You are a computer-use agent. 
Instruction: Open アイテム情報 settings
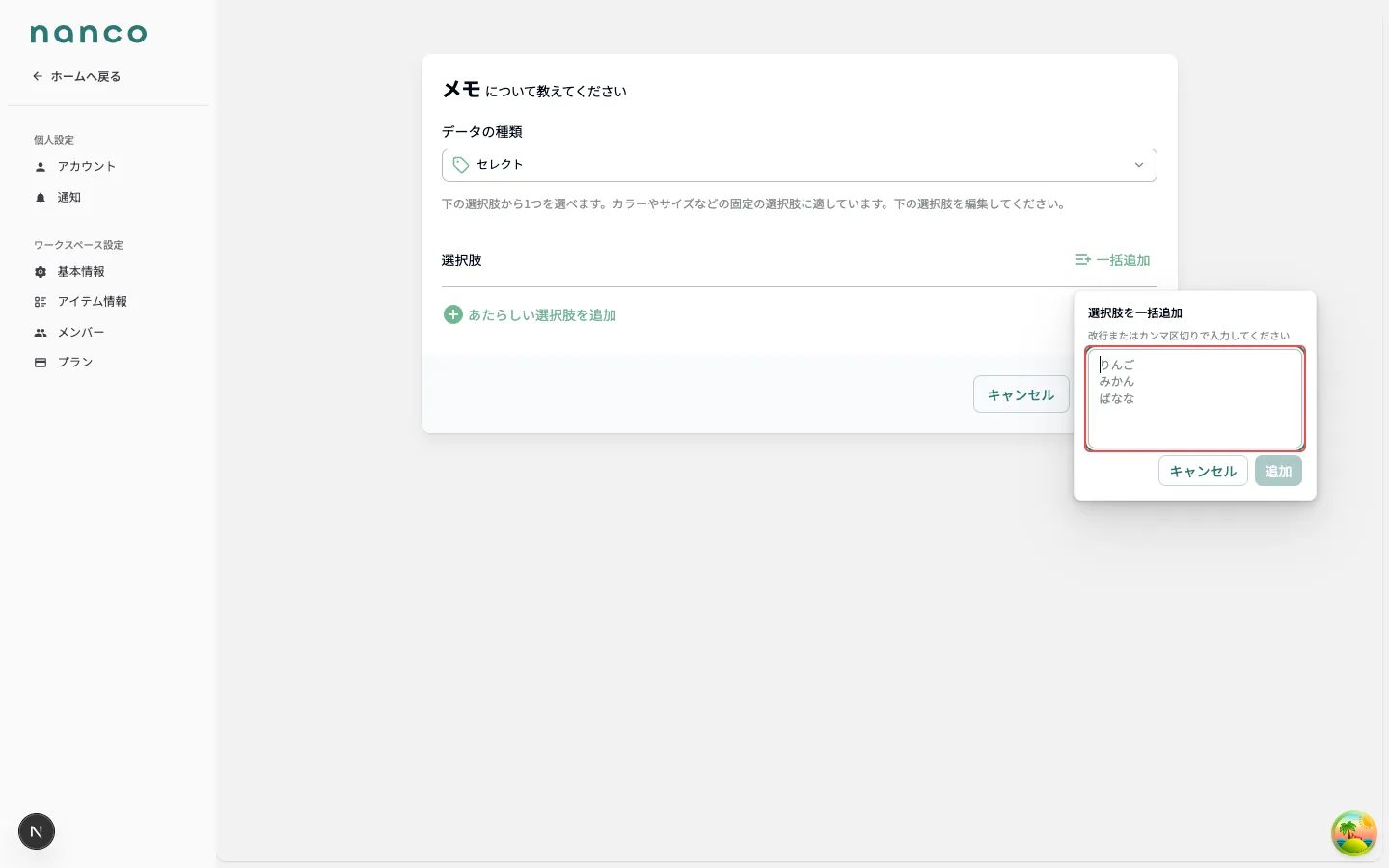(93, 302)
